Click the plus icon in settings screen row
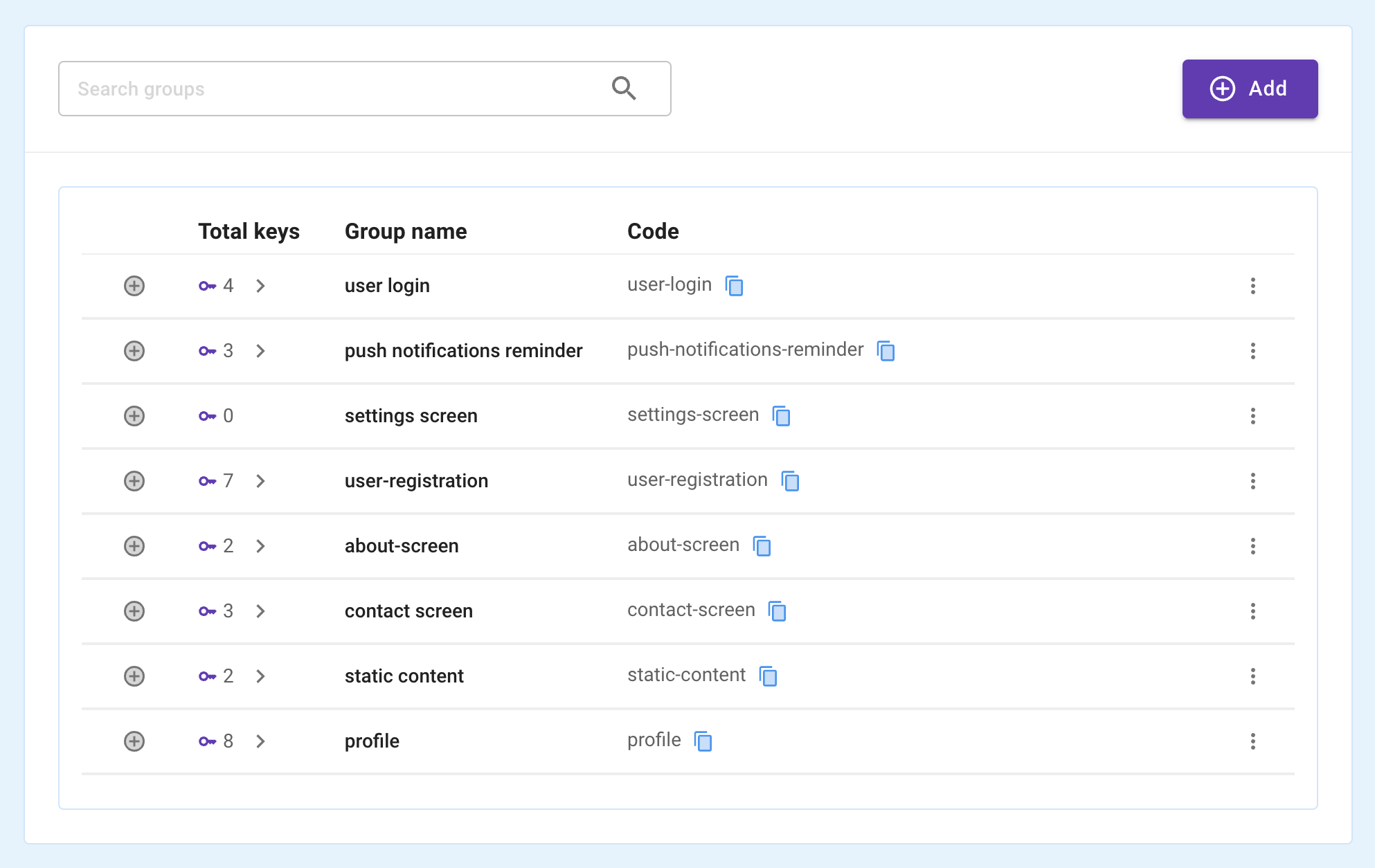This screenshot has height=868, width=1375. point(134,416)
